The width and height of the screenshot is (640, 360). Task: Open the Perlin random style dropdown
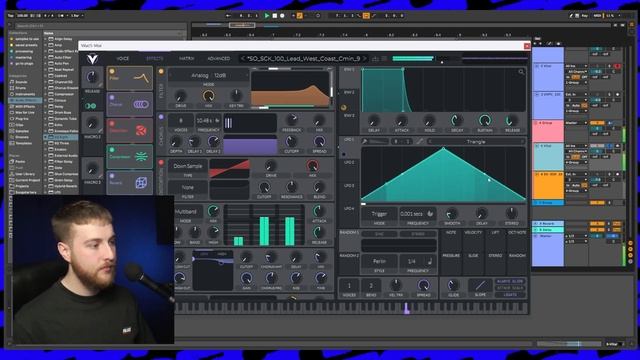[x=379, y=261]
